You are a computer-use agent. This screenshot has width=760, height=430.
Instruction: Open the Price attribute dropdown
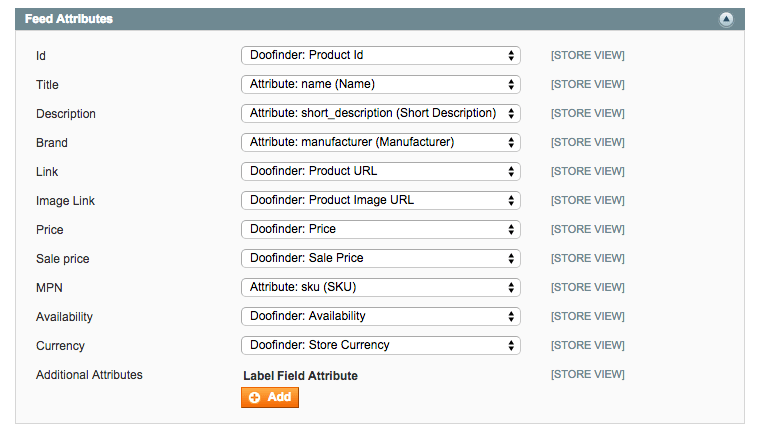coord(381,229)
